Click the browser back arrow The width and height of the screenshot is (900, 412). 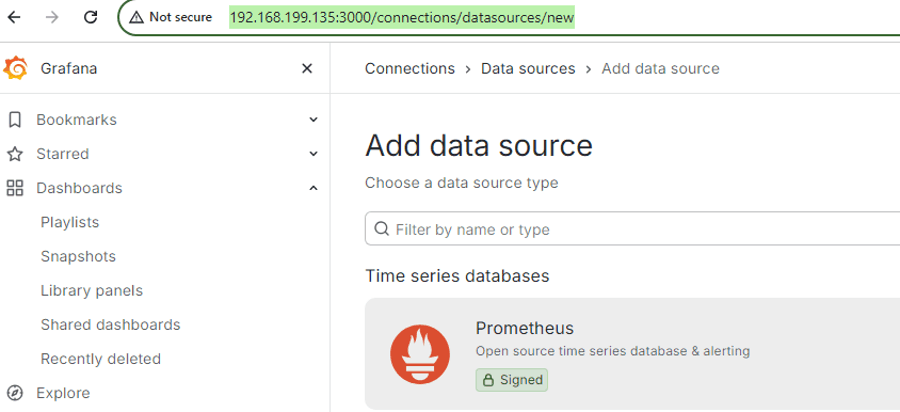click(14, 17)
